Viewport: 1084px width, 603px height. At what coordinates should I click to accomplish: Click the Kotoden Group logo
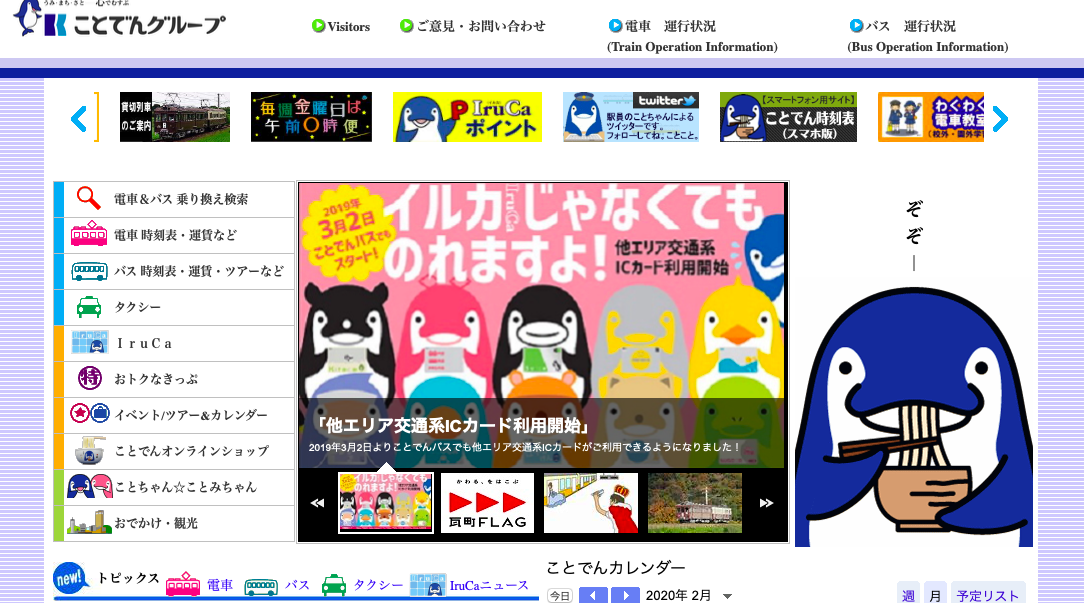coord(120,19)
